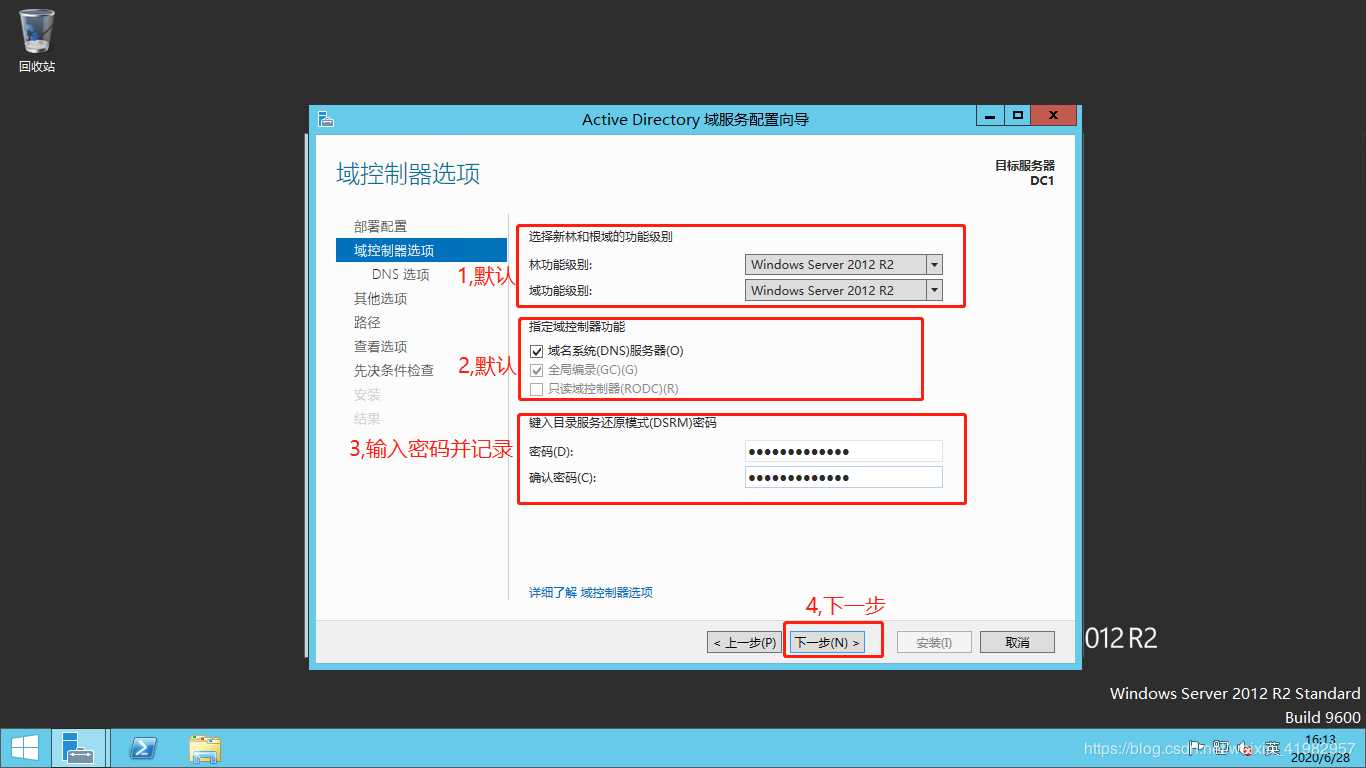This screenshot has height=768, width=1366.
Task: Expand the domain functional level dropdown
Action: click(934, 291)
